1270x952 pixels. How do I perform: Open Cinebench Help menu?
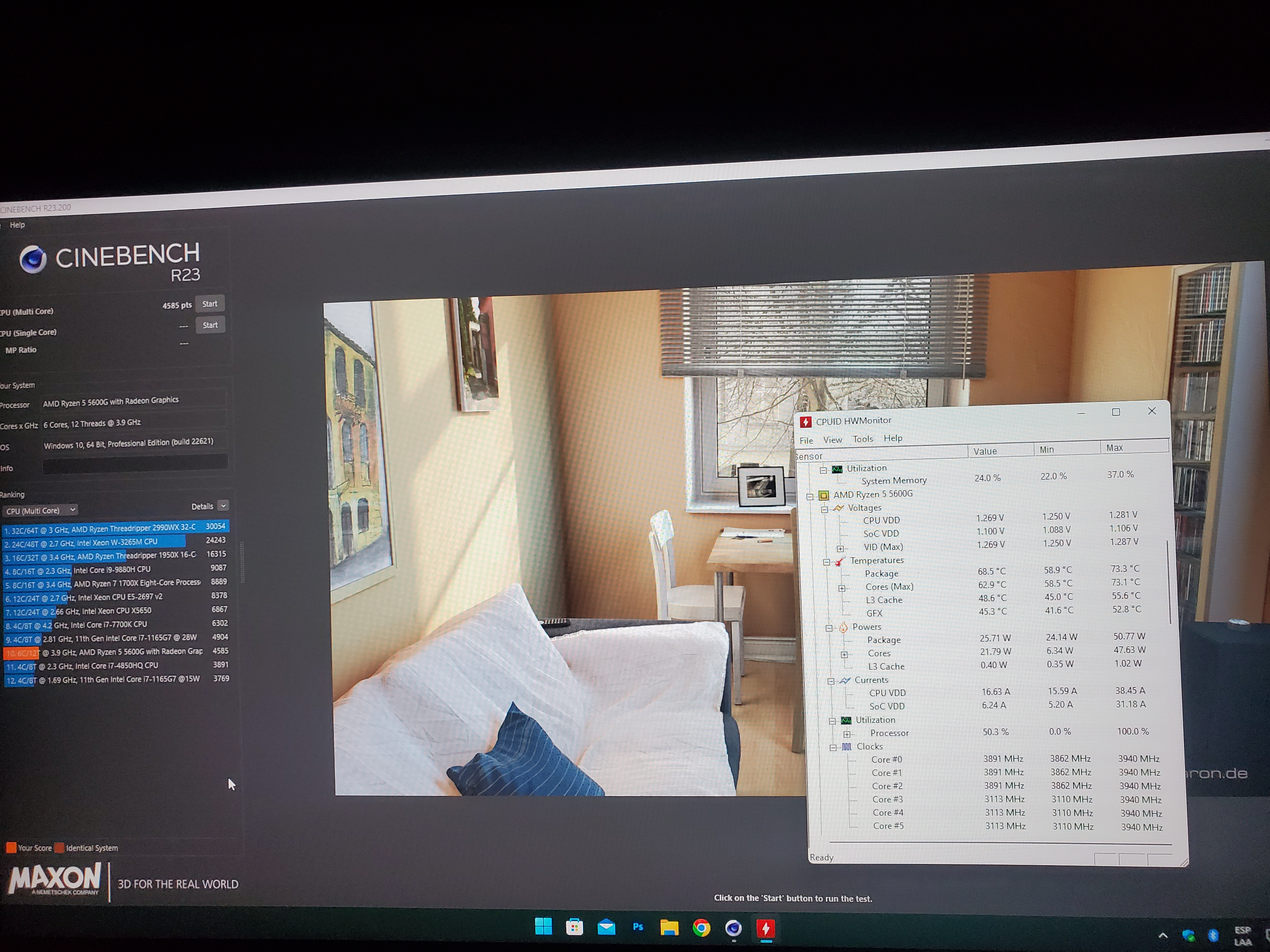[17, 225]
